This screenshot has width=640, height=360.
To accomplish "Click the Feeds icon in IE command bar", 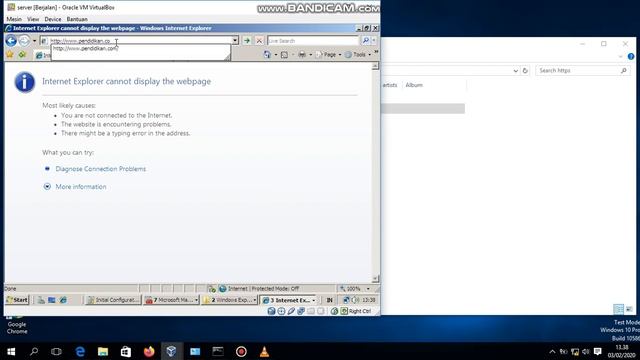I will pyautogui.click(x=284, y=55).
